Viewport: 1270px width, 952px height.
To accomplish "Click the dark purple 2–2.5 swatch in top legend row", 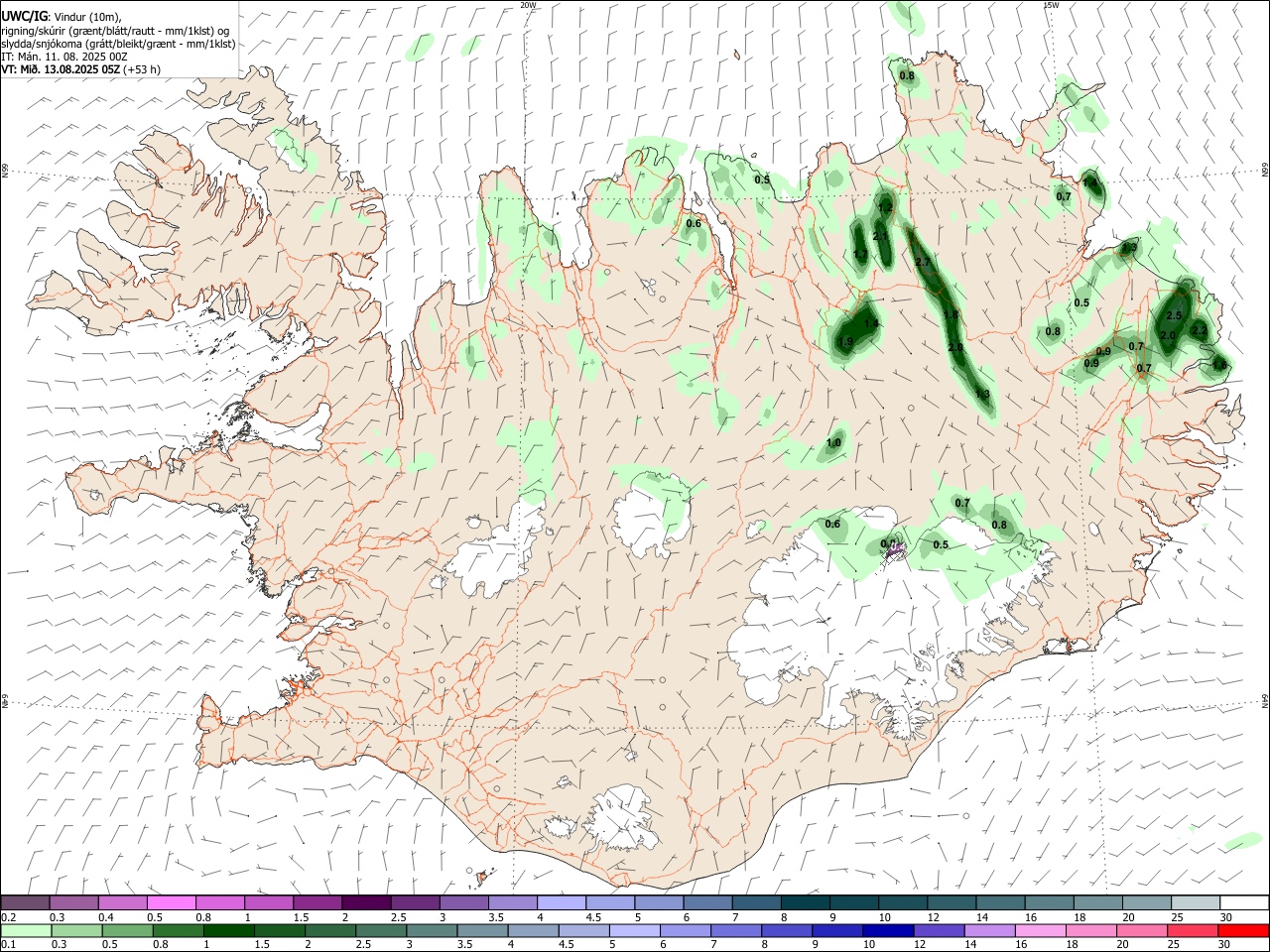I will tap(367, 902).
